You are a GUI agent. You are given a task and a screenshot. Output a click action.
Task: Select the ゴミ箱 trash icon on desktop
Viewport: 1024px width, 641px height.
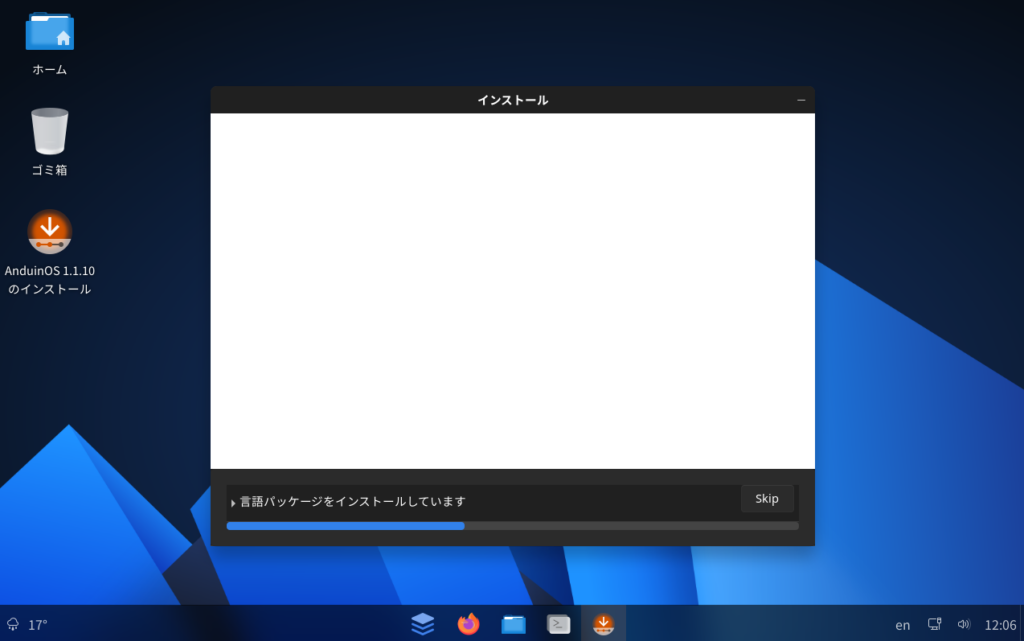(x=49, y=131)
